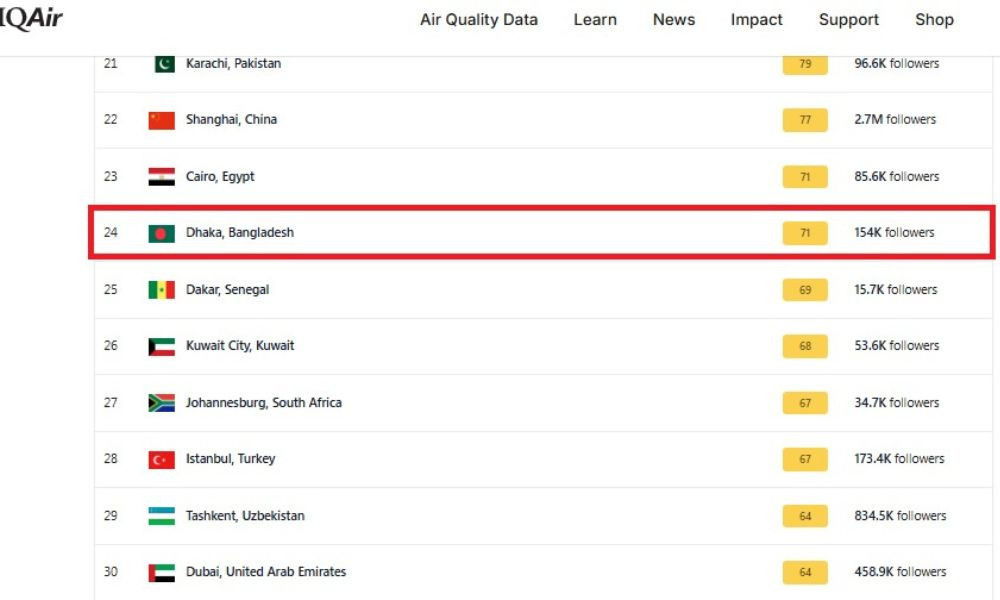Click the AQI 64 badge for Dubai

[805, 572]
